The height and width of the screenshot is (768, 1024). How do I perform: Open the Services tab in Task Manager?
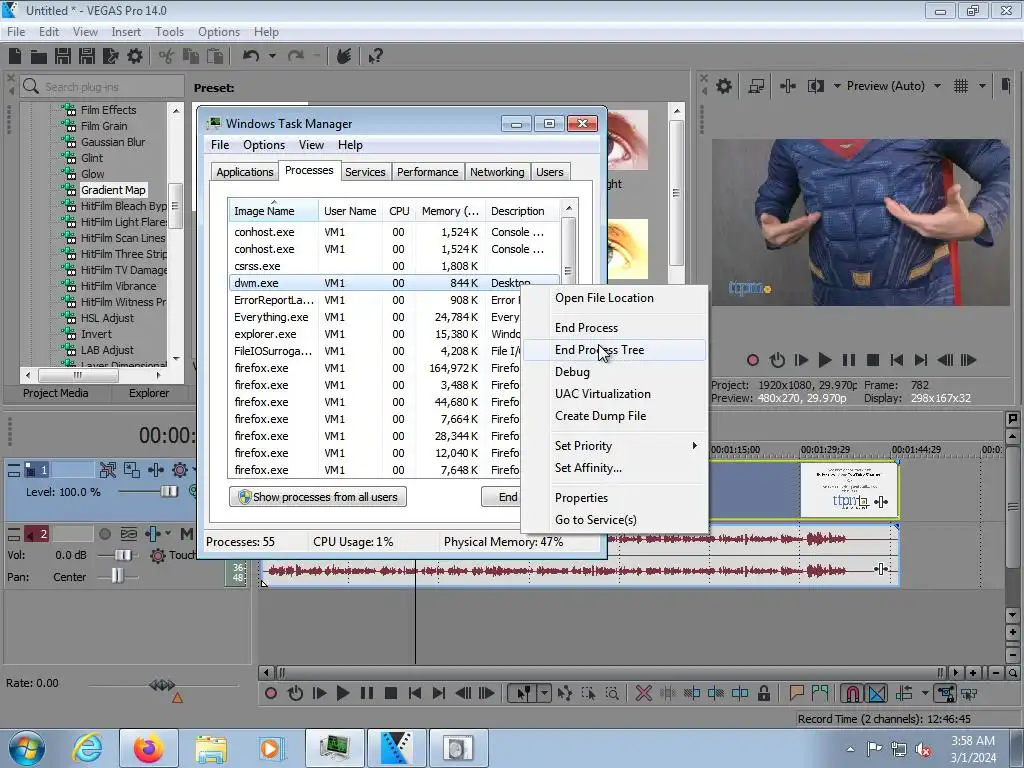(365, 172)
